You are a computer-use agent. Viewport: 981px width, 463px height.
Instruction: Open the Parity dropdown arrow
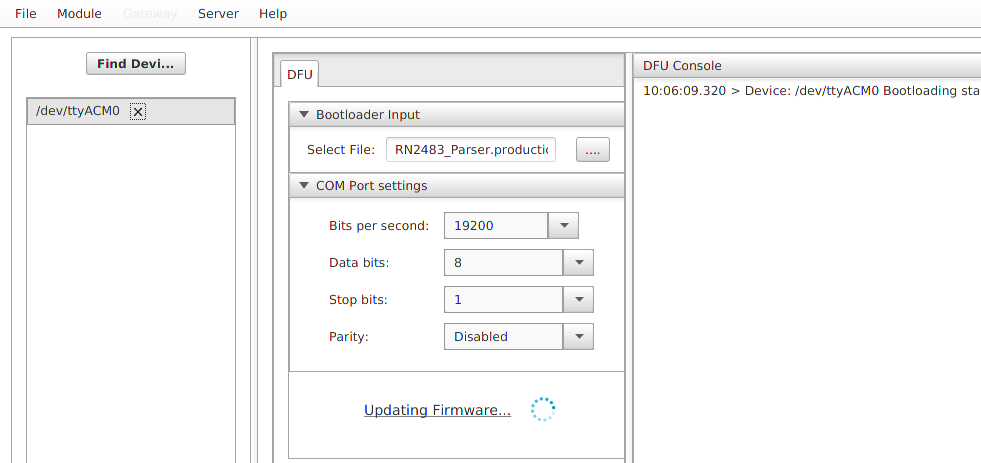tap(578, 337)
